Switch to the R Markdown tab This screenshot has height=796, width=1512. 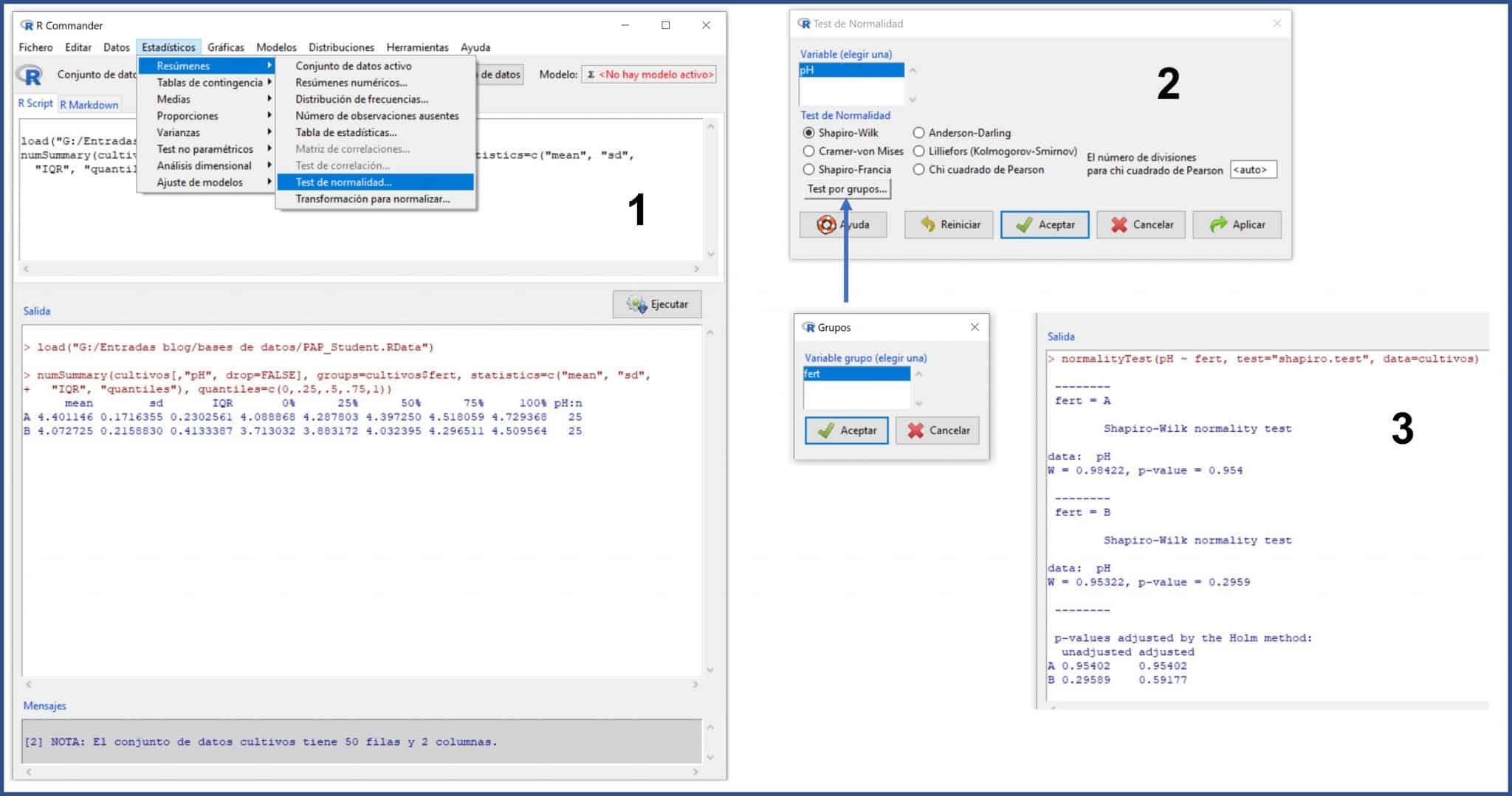[x=89, y=105]
